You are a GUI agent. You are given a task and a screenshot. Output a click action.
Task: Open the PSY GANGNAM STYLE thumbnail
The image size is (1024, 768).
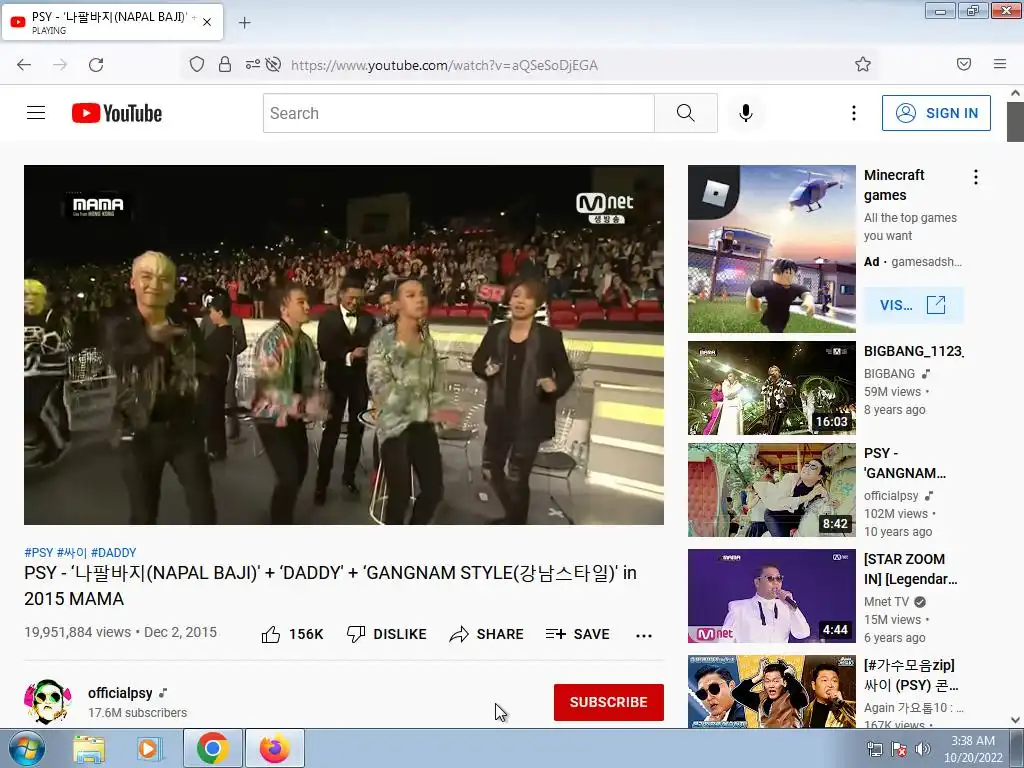771,490
